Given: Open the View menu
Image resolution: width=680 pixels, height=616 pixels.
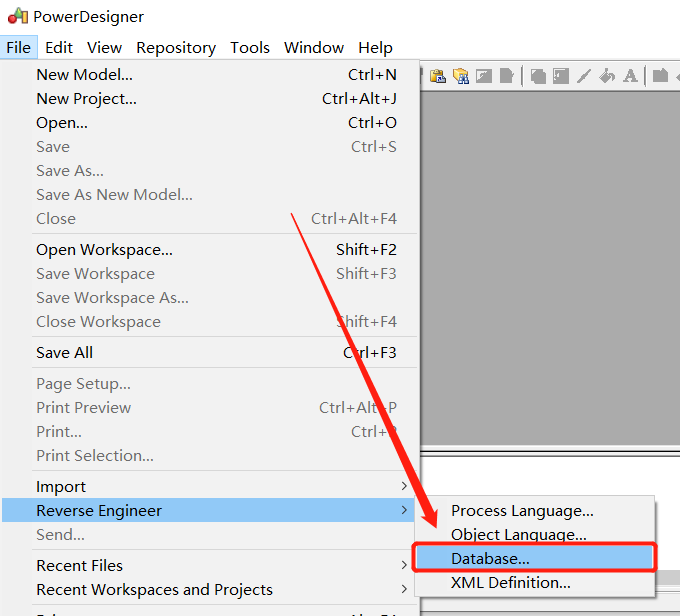Looking at the screenshot, I should point(104,47).
